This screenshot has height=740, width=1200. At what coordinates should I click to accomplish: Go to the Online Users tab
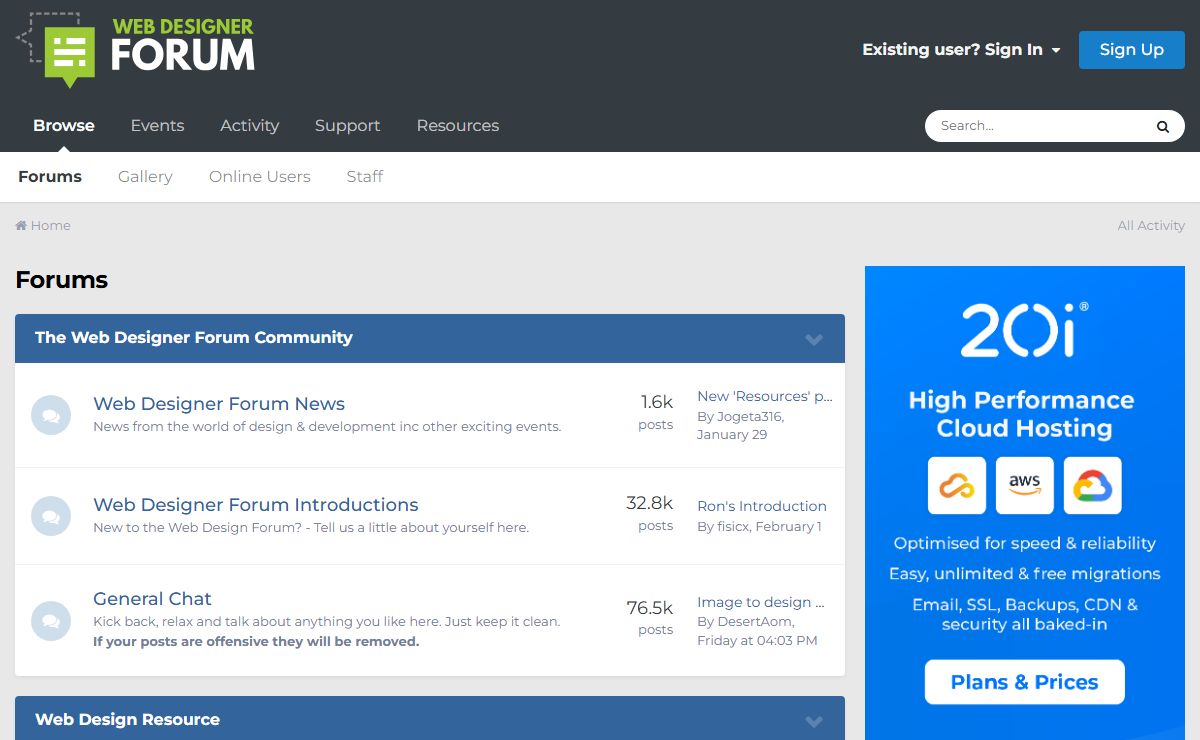point(259,177)
